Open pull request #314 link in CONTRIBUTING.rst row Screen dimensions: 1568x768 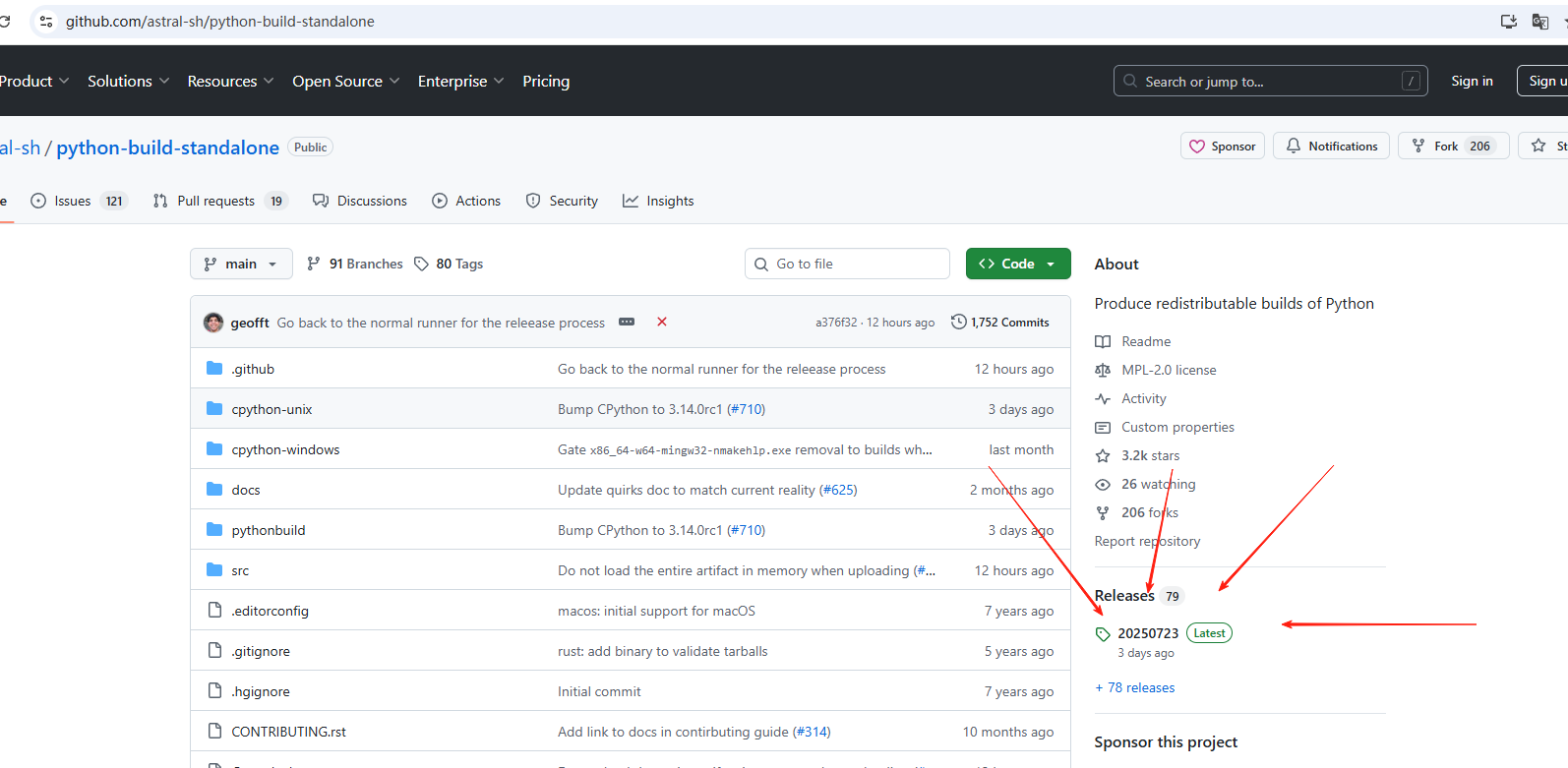point(812,732)
